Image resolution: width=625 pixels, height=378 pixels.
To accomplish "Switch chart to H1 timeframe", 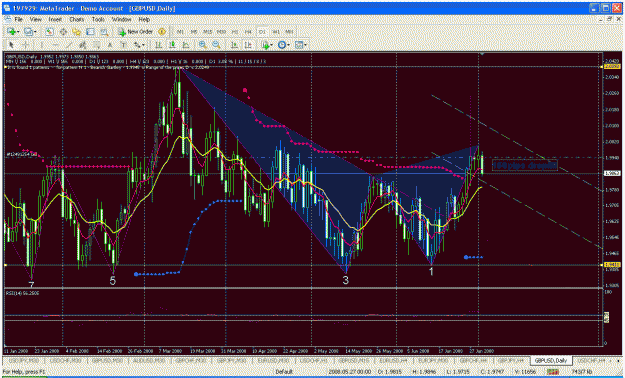I will [x=235, y=32].
